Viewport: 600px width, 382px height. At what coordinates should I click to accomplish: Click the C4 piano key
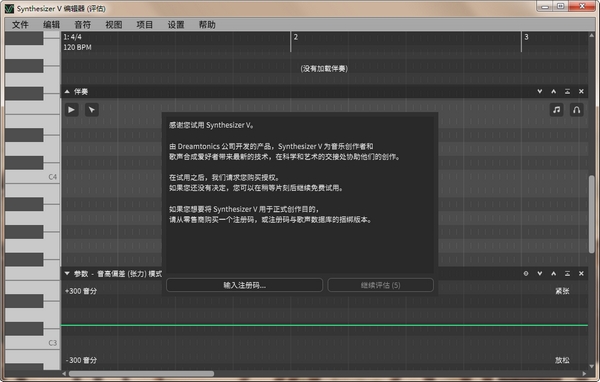[52, 177]
